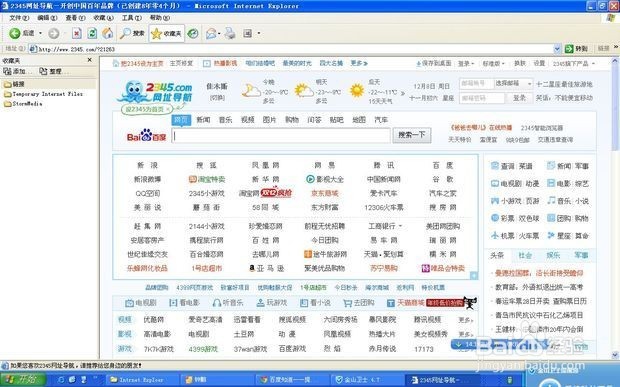Viewport: 620px width, 387px height.
Task: Click the 听音乐 headphones icon
Action: [217, 303]
